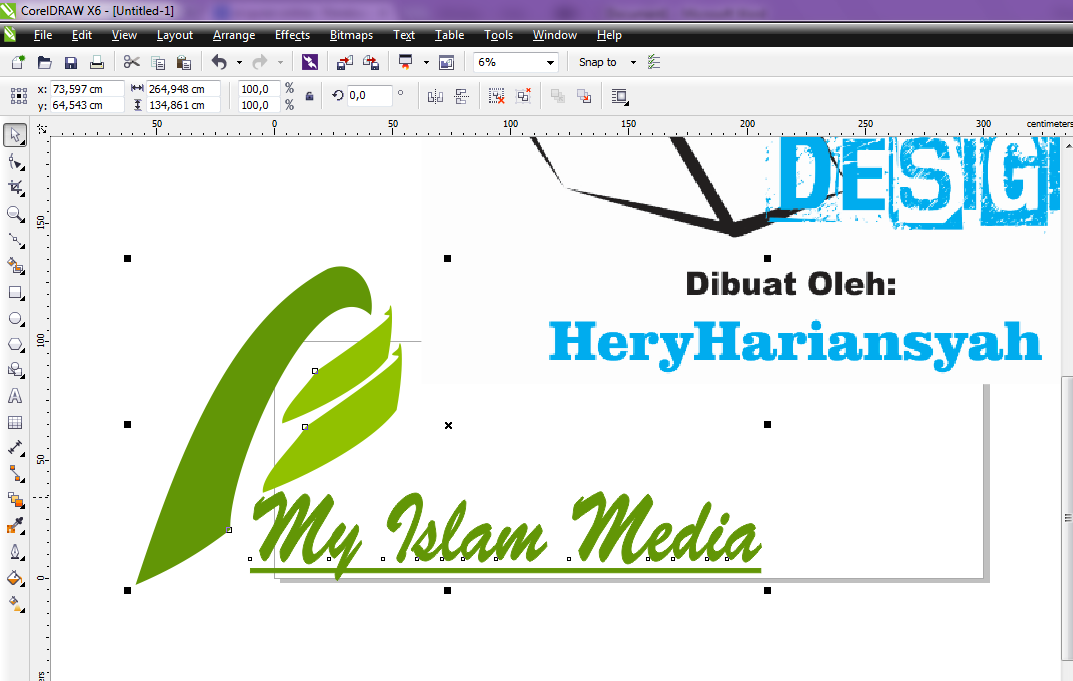Select the Table tool
The height and width of the screenshot is (681, 1073).
tap(15, 422)
